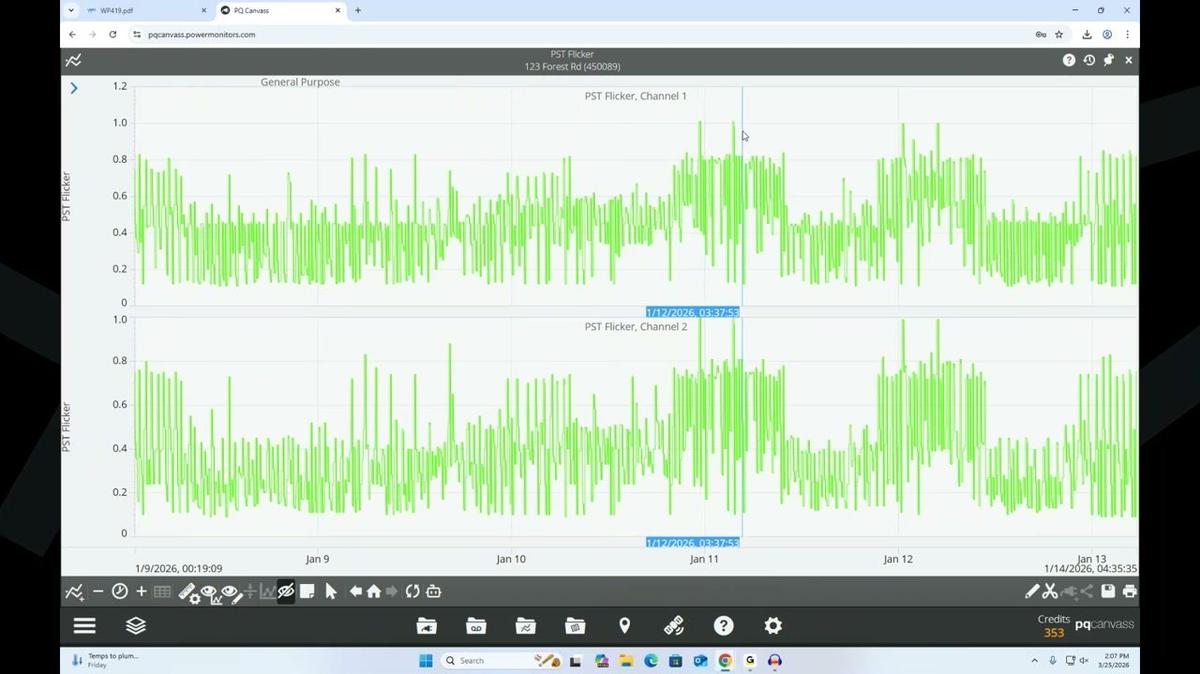Zoom out using the minus icon

coord(97,591)
